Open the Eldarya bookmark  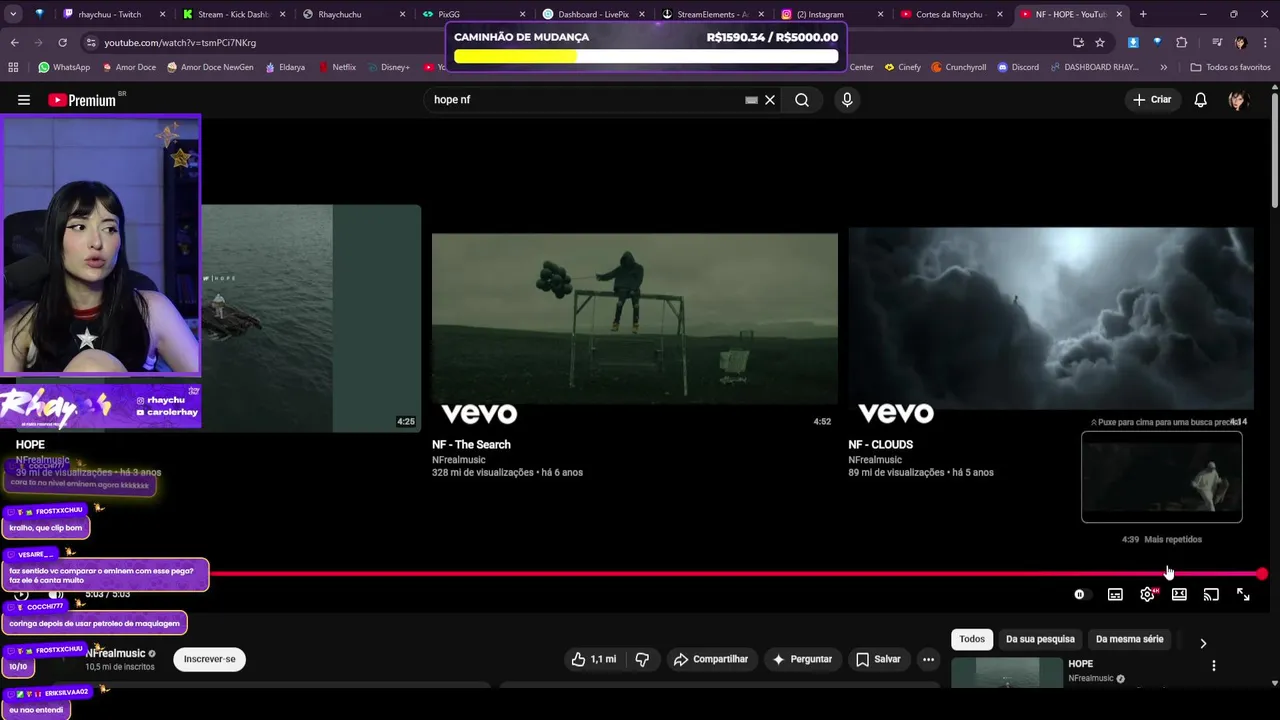pyautogui.click(x=285, y=67)
